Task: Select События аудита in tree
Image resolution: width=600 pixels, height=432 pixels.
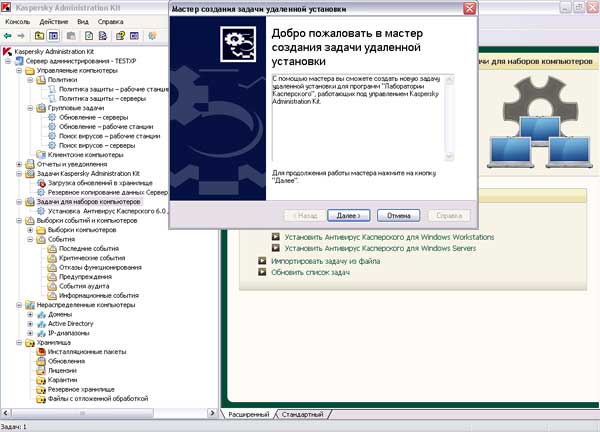Action: coord(84,286)
